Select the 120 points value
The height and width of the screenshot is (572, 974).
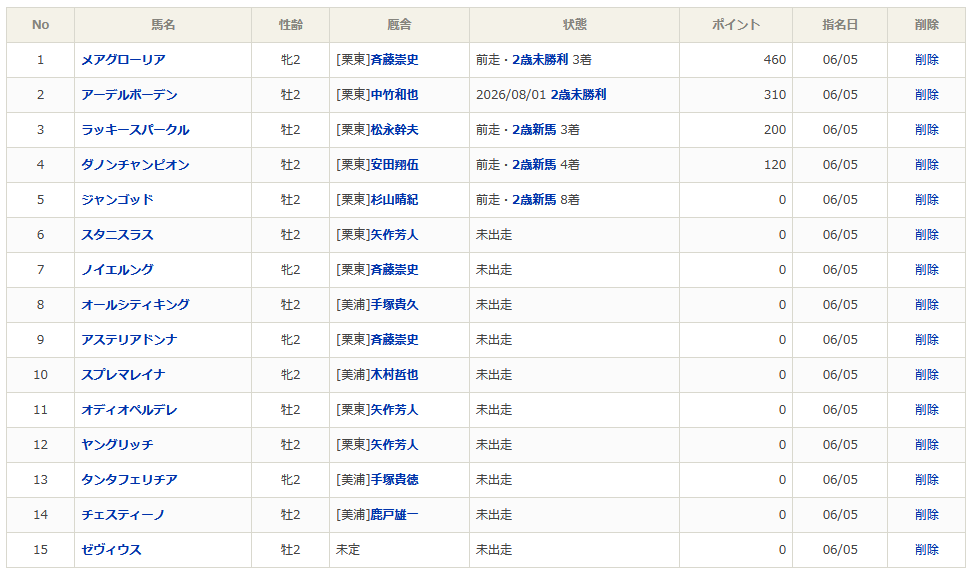tap(775, 165)
